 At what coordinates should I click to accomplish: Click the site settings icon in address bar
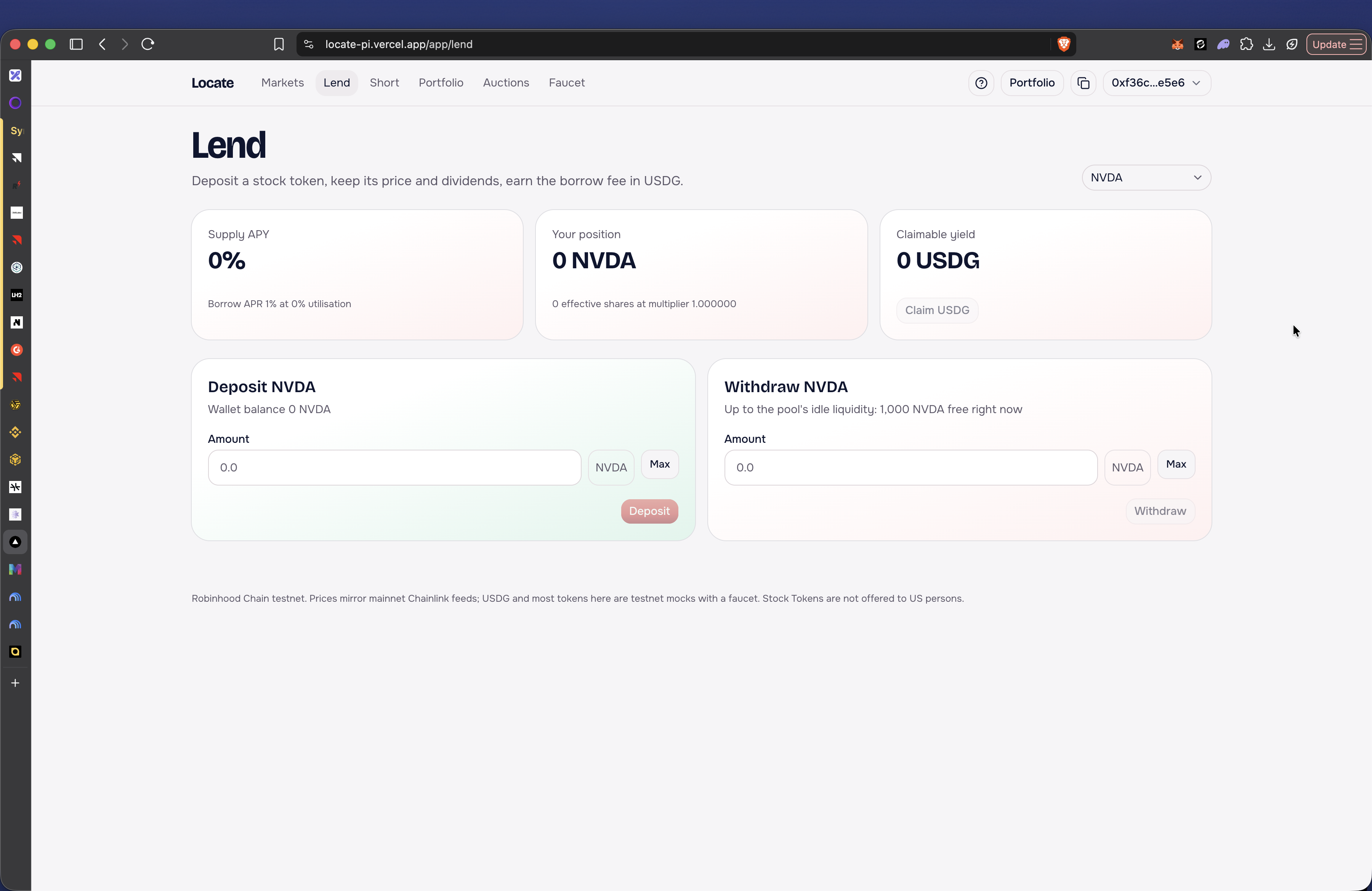(x=308, y=44)
